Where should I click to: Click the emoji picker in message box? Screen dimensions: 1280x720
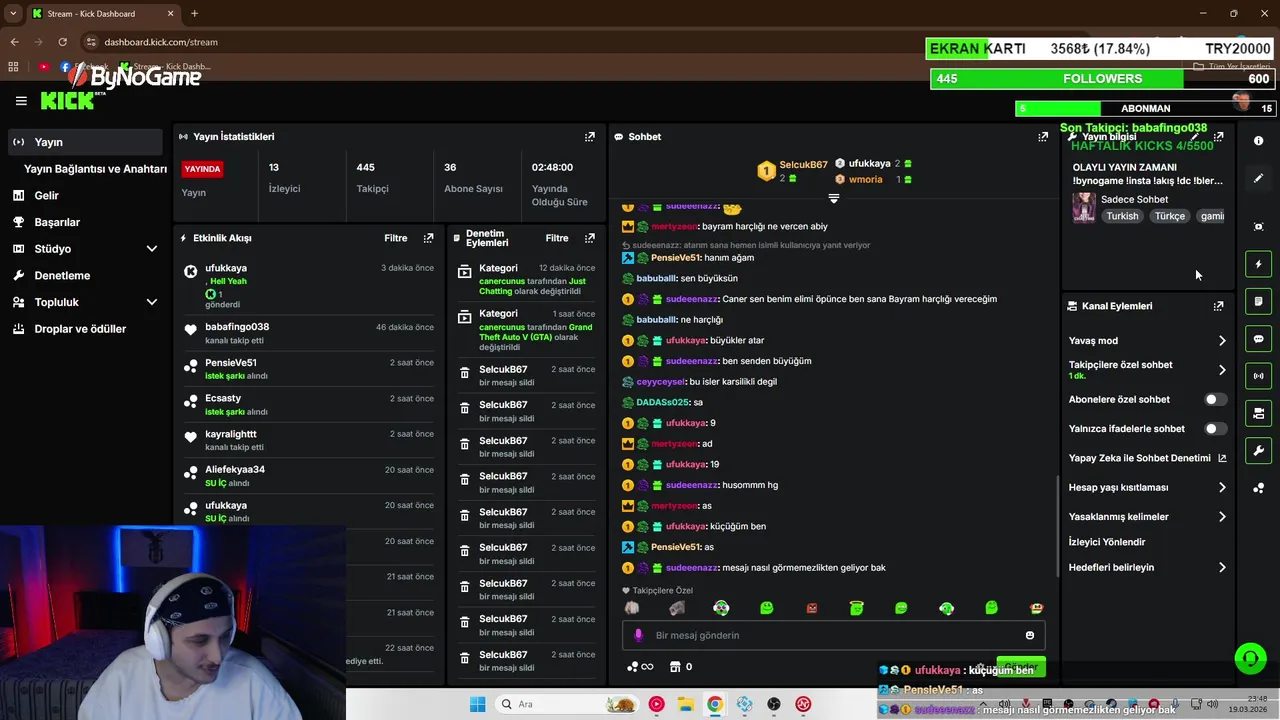[1030, 635]
